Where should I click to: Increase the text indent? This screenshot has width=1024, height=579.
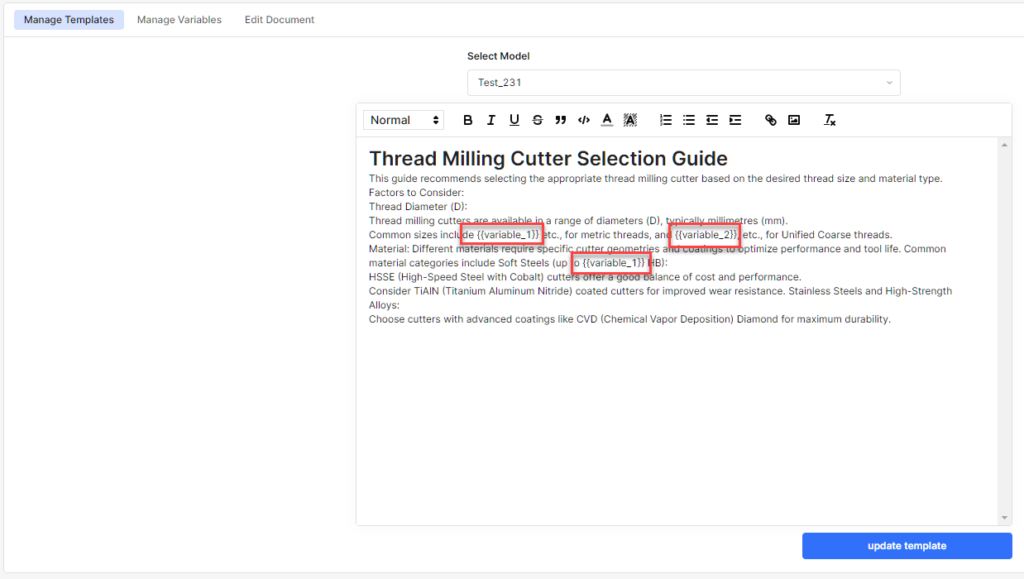735,119
